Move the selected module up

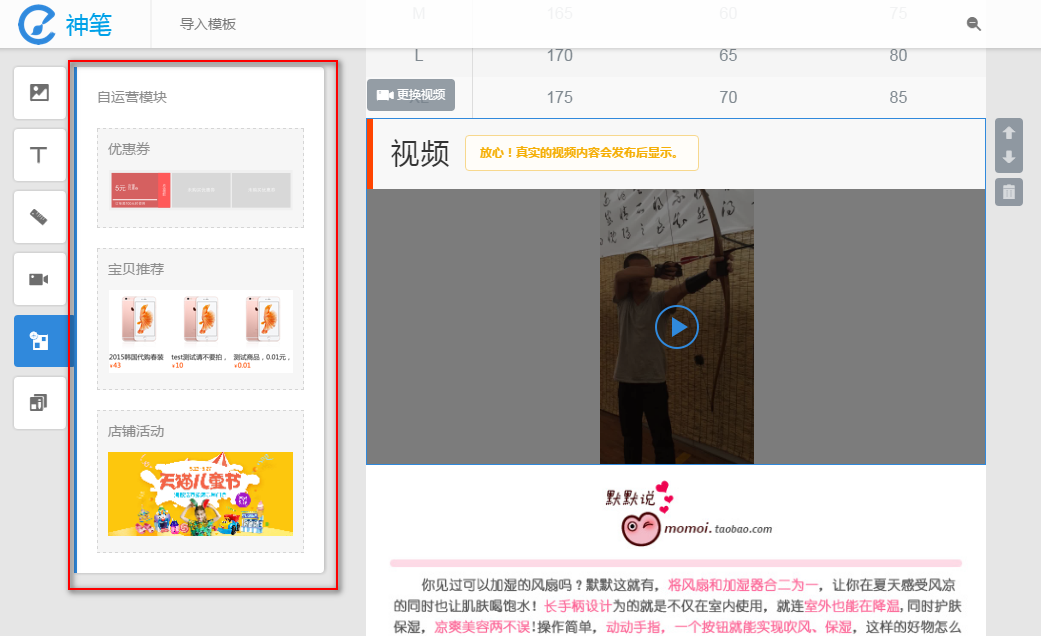click(x=1009, y=131)
